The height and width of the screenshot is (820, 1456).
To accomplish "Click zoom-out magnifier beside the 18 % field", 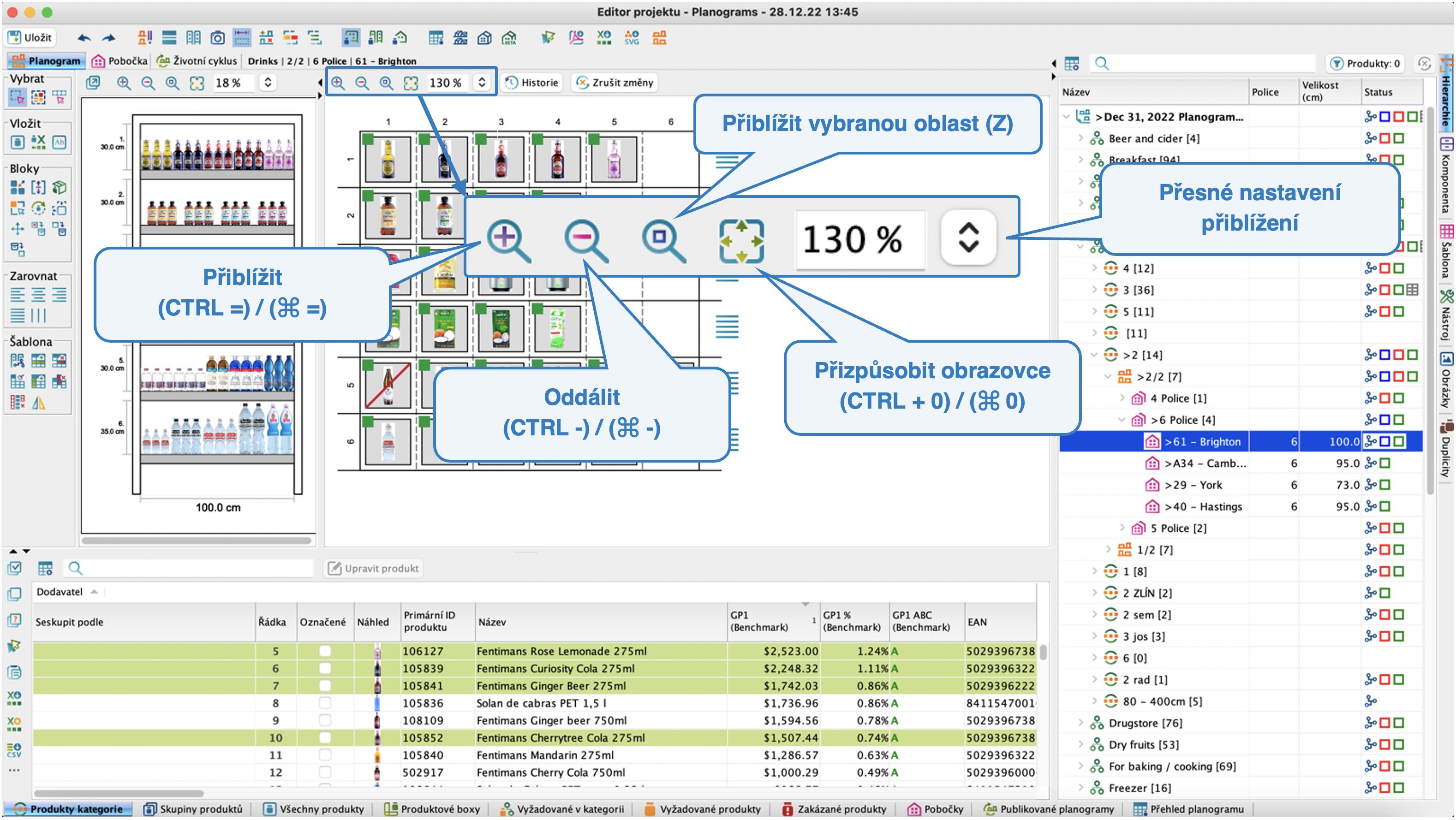I will pyautogui.click(x=148, y=83).
